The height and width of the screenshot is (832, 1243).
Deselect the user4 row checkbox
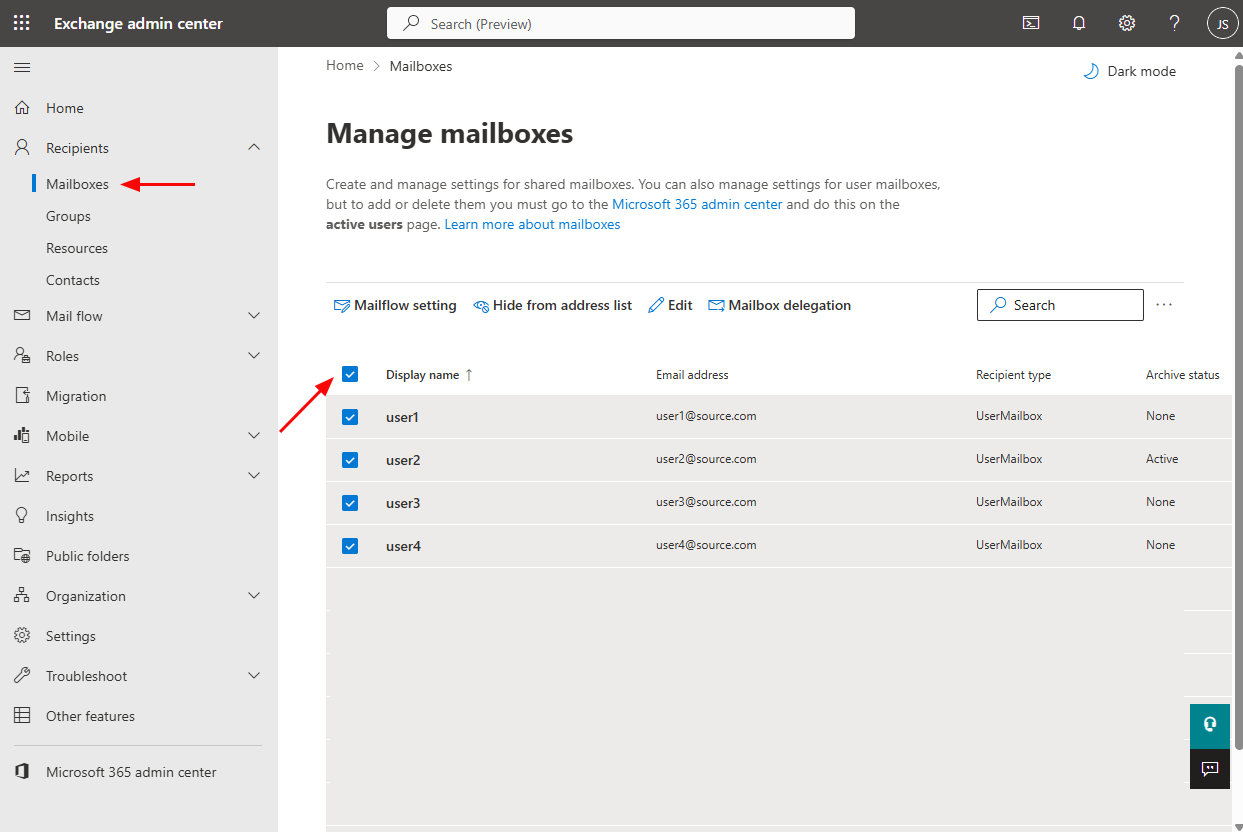350,546
